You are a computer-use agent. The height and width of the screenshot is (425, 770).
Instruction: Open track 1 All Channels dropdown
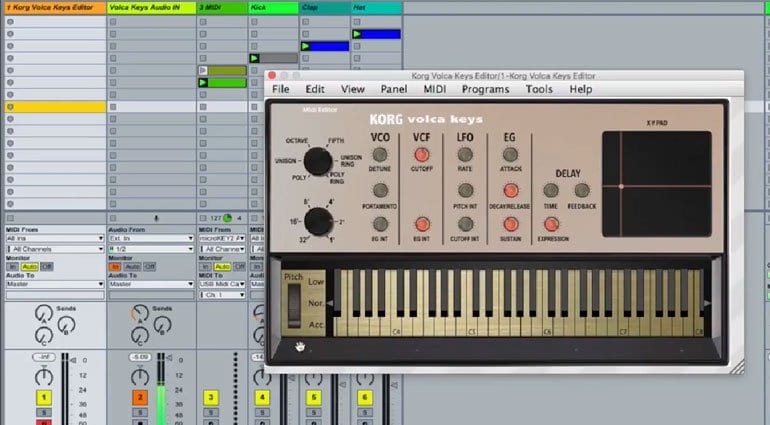tap(55, 249)
